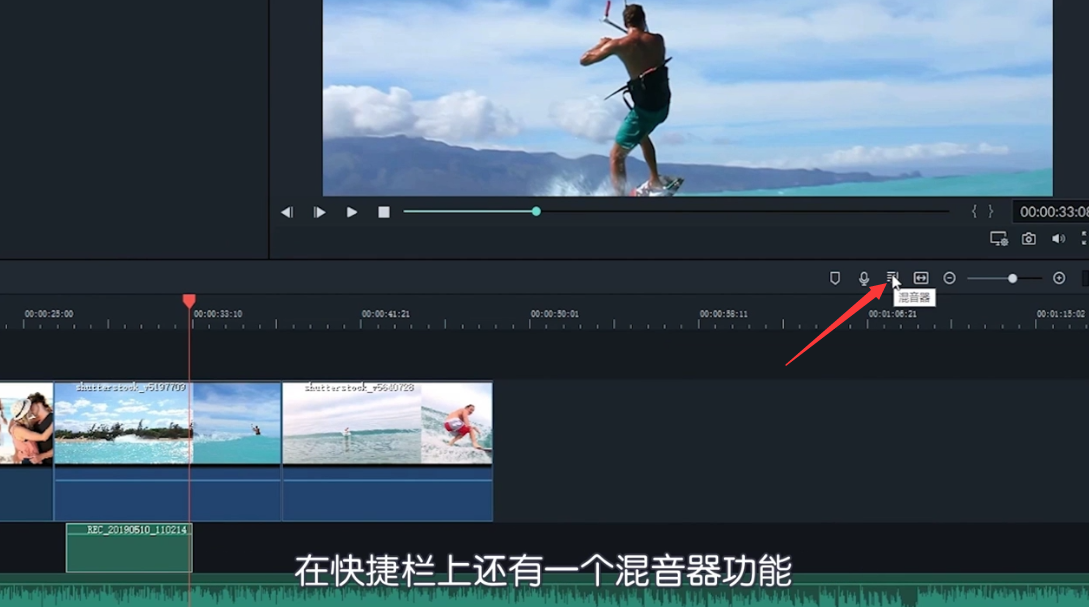Stop the preview playback
The image size is (1089, 607).
click(x=383, y=212)
